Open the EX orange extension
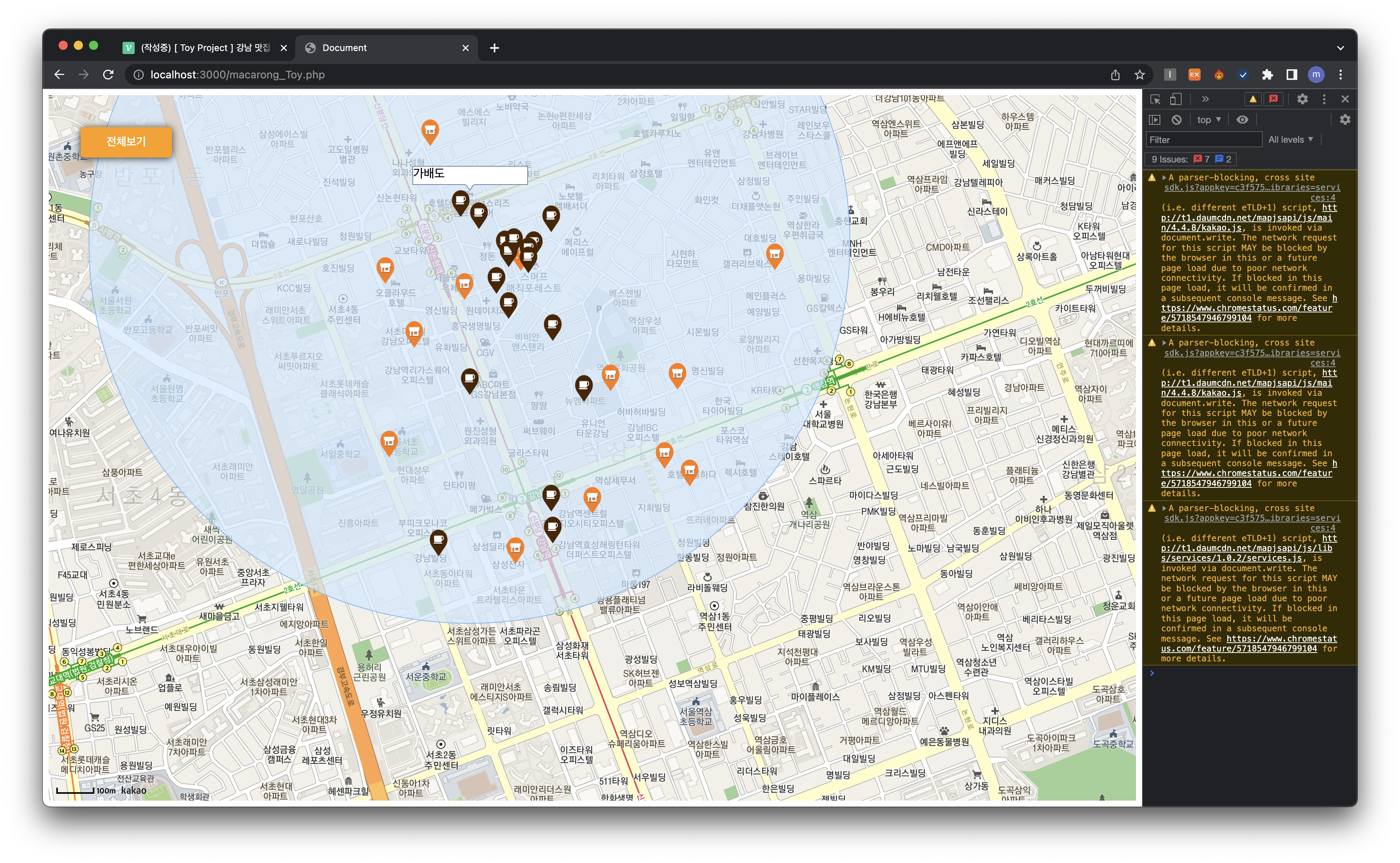Screen dimensions: 1400x863 click(x=1194, y=75)
